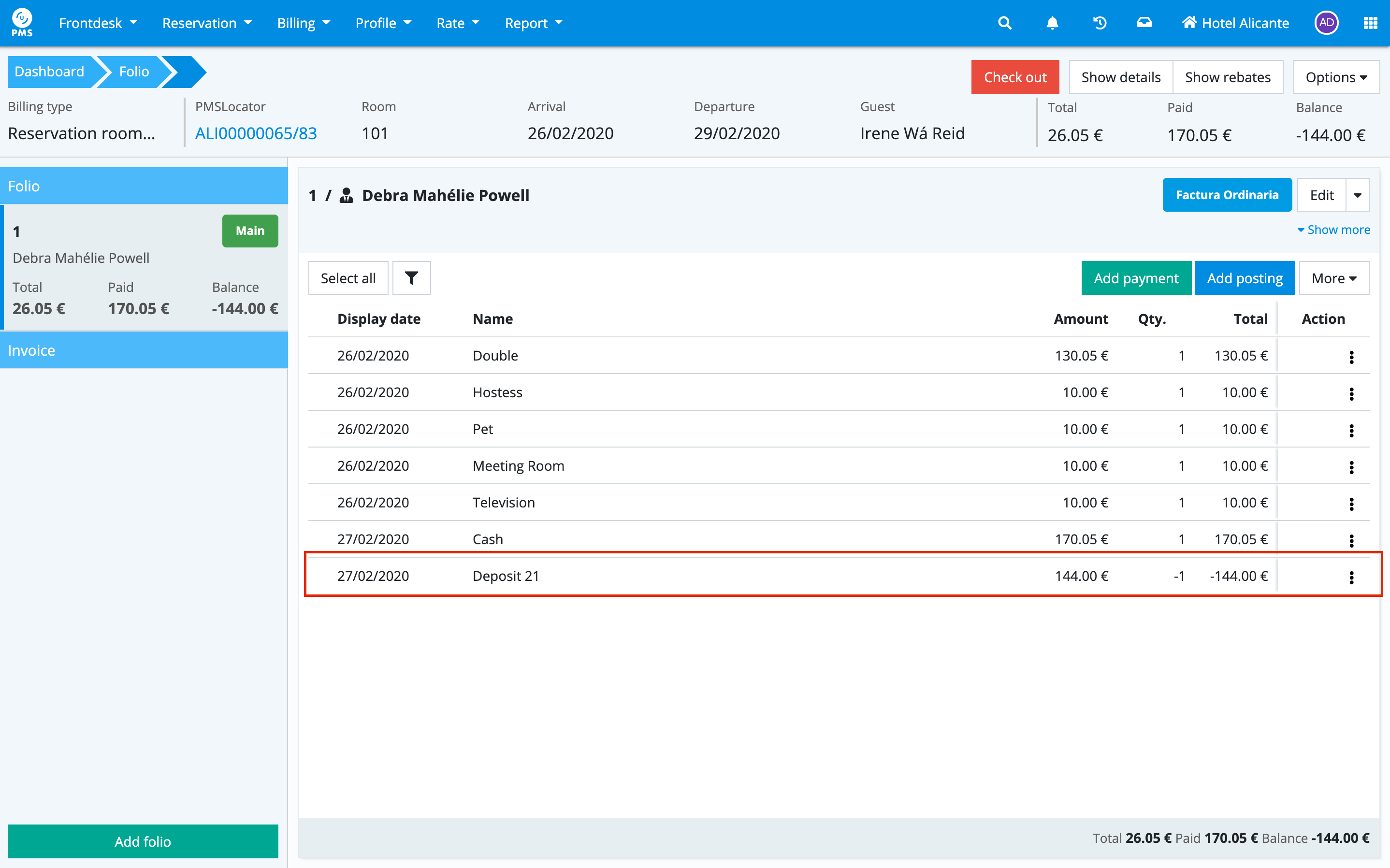Click the Add payment button
Screen dimensions: 1390x868
(x=1135, y=278)
